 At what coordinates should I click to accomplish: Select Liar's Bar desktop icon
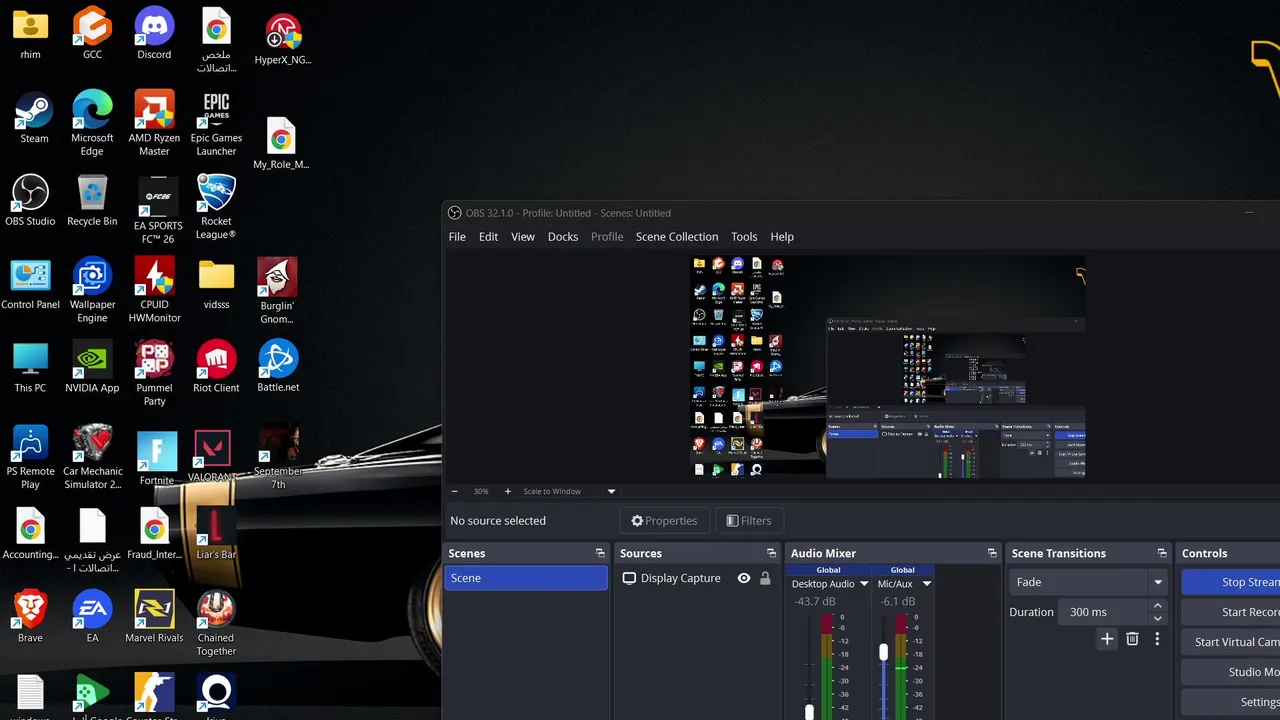(x=216, y=534)
